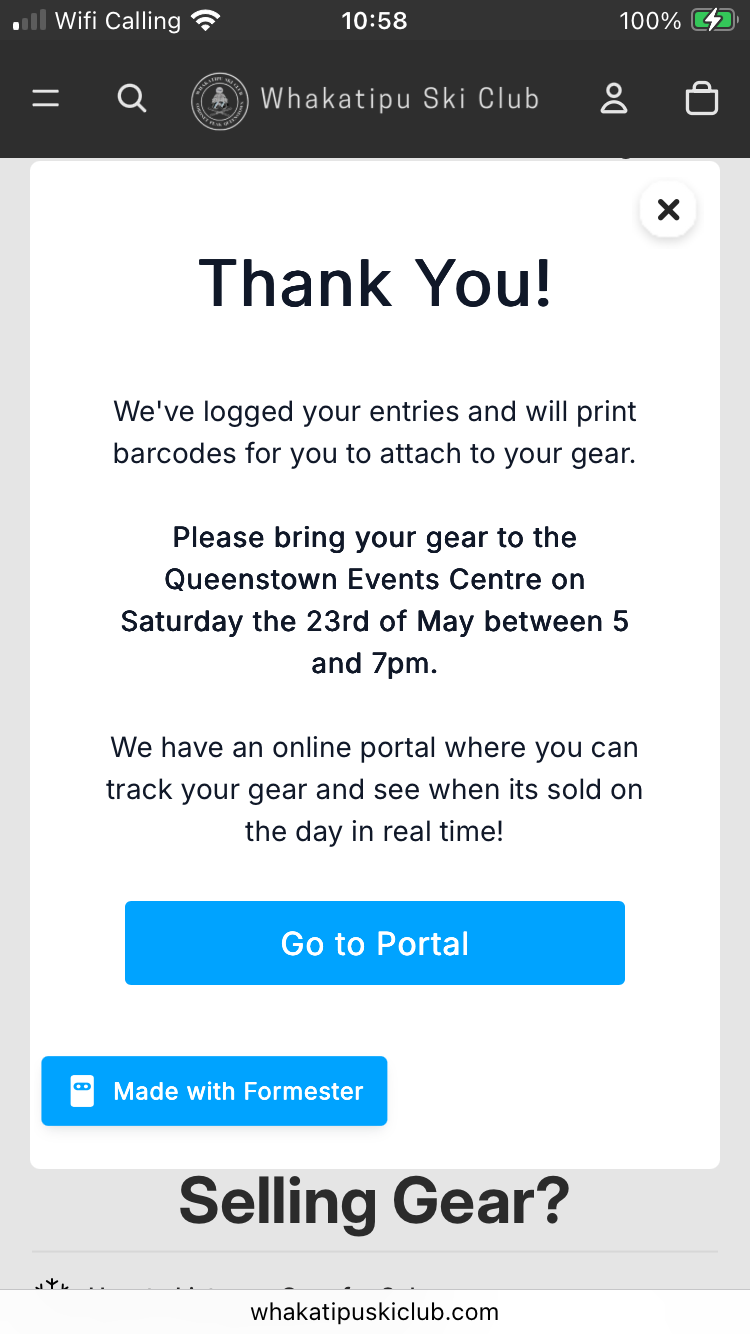Tap the 10:58 clock in status bar
Viewport: 750px width, 1334px height.
click(374, 20)
